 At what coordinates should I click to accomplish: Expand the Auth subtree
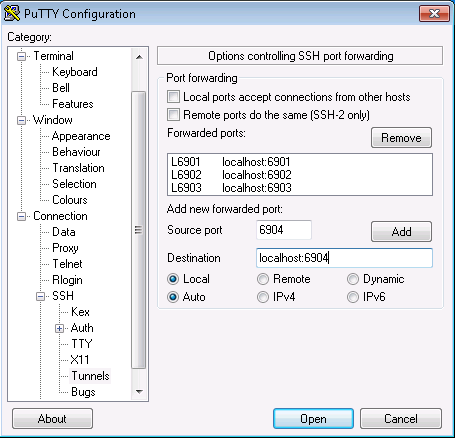tap(59, 328)
